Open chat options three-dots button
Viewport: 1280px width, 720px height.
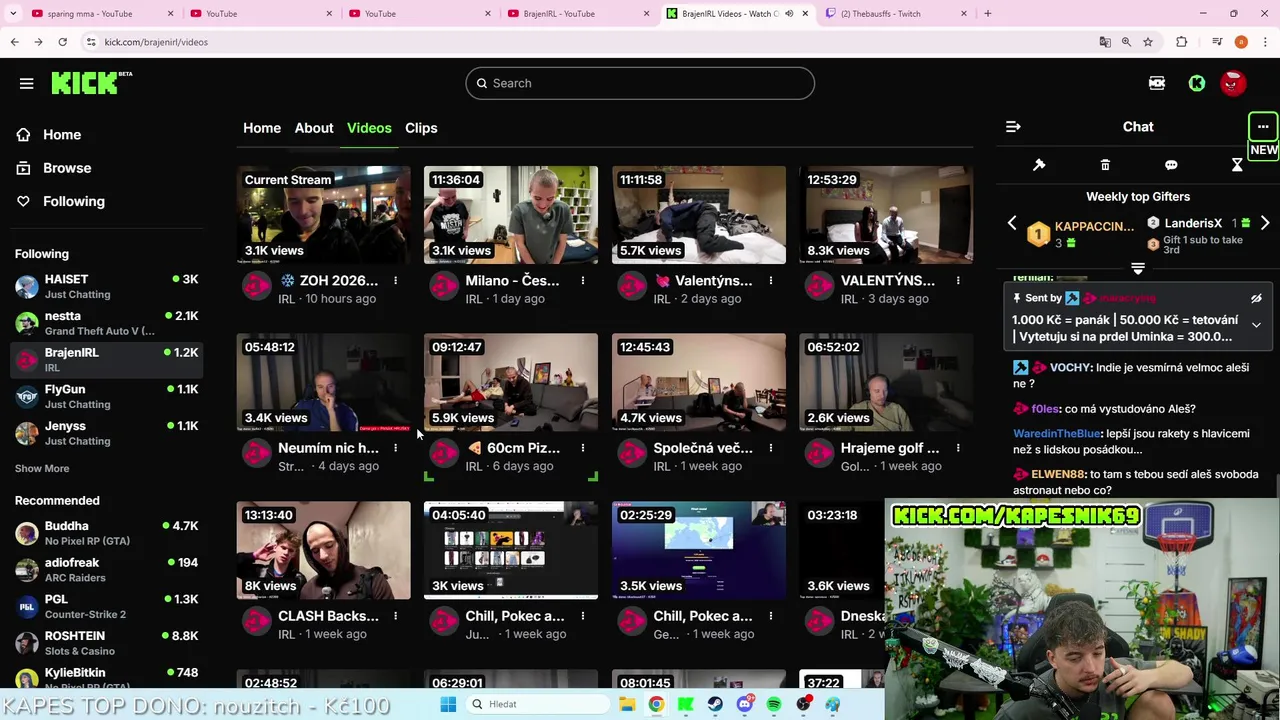tap(1263, 127)
